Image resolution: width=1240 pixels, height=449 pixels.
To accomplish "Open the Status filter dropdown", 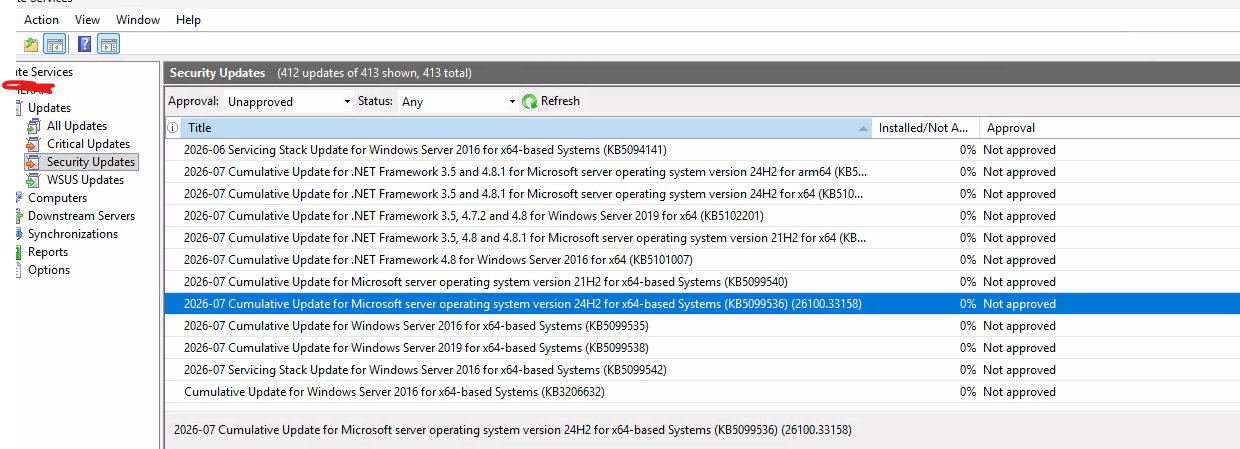I will click(457, 101).
